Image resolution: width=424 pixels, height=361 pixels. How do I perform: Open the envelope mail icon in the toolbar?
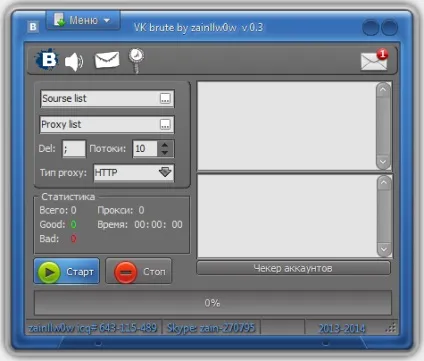[x=107, y=60]
